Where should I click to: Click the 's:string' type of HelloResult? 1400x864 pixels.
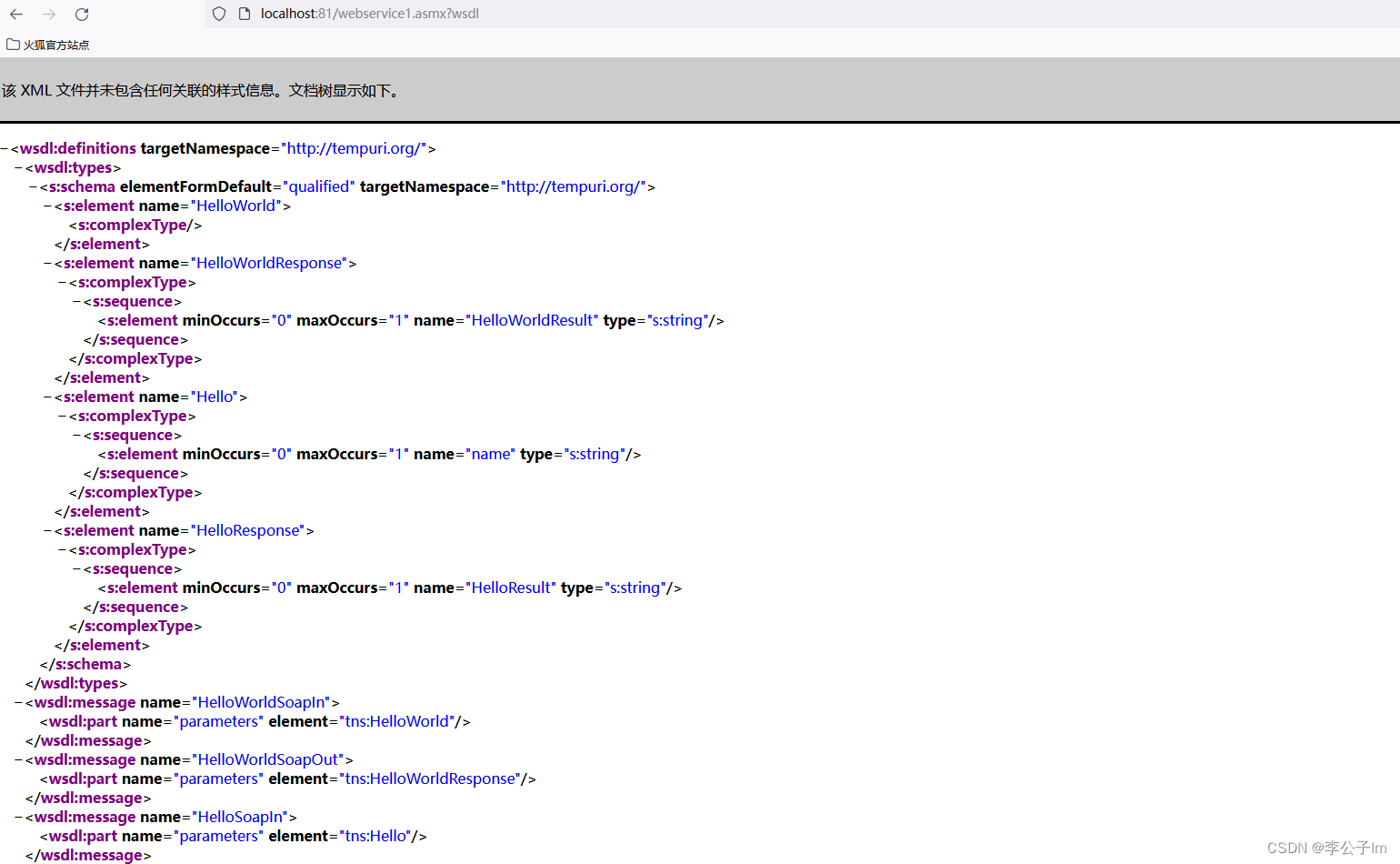[635, 588]
